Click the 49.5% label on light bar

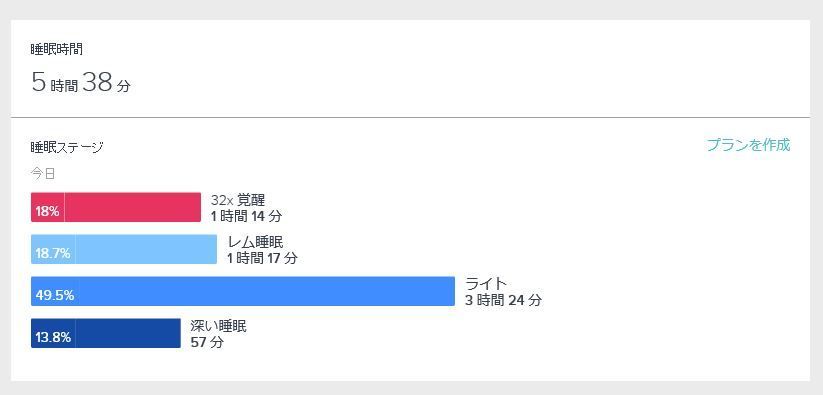pyautogui.click(x=55, y=296)
